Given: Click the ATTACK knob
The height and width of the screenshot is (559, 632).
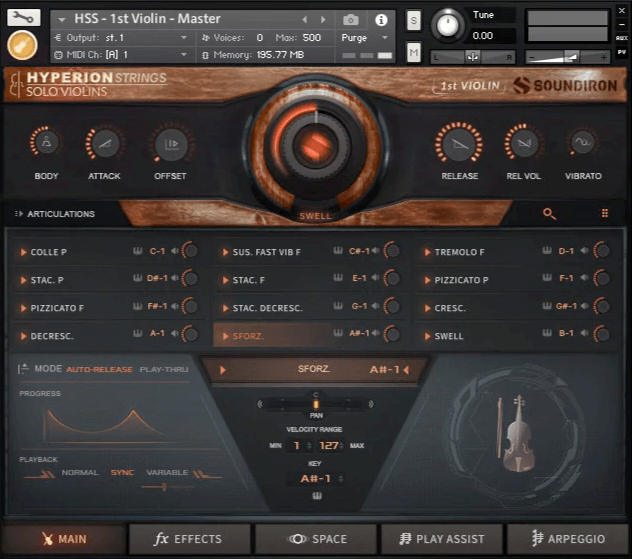Looking at the screenshot, I should (x=104, y=143).
